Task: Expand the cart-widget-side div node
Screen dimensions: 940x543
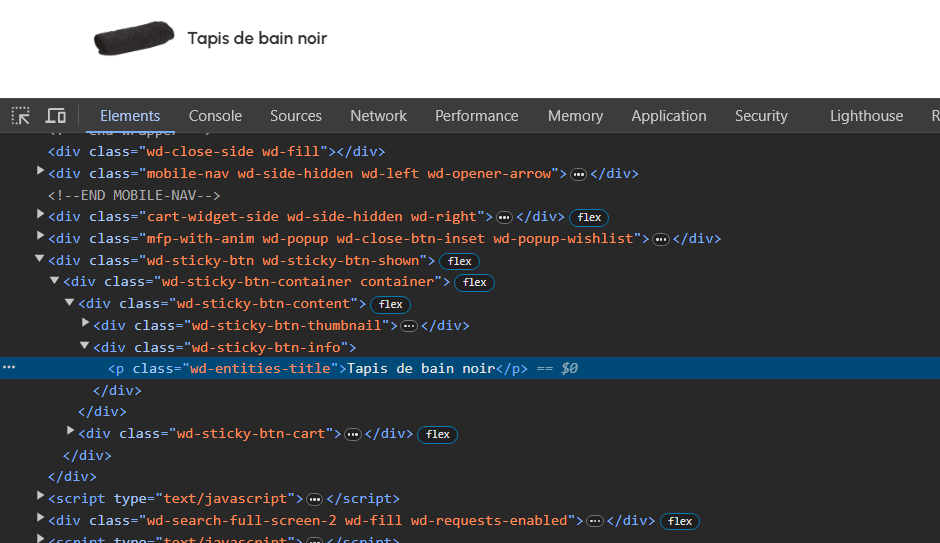Action: click(x=40, y=214)
